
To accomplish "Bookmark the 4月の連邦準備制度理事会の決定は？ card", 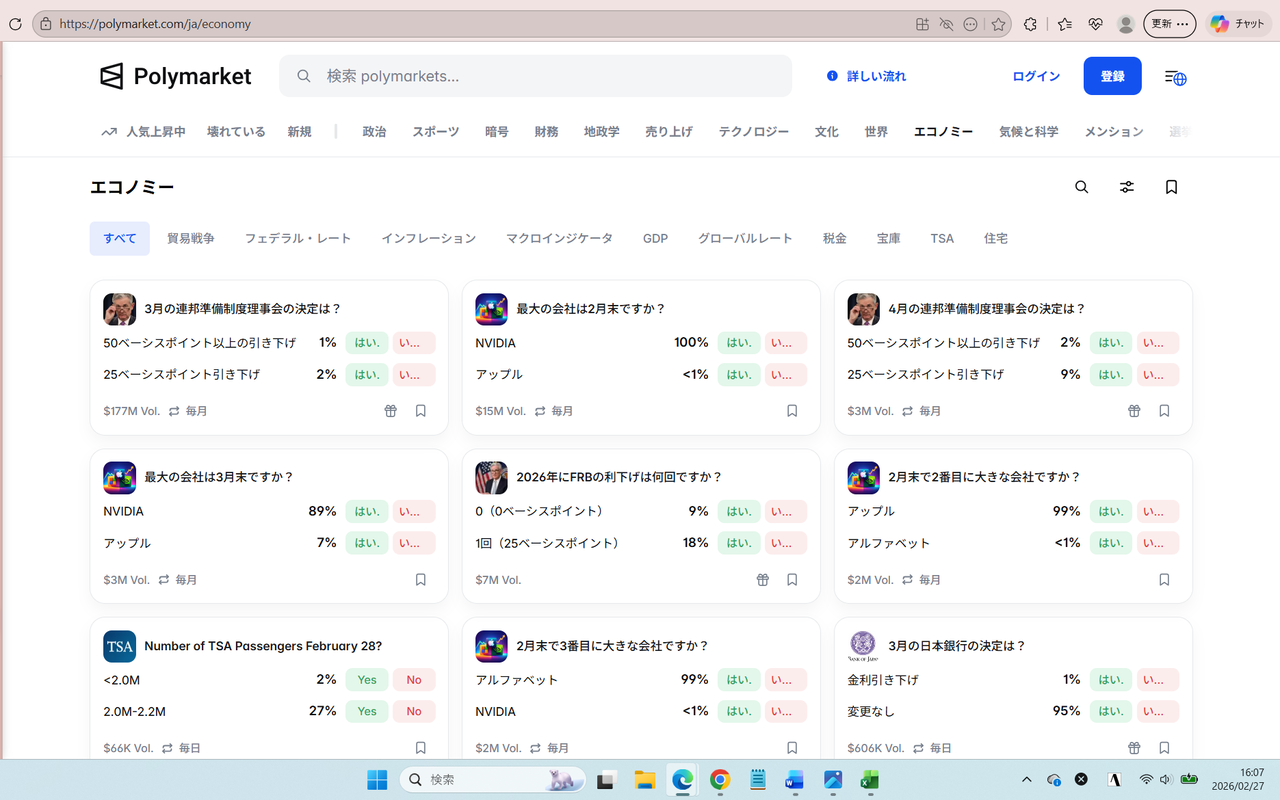I will coord(1164,411).
